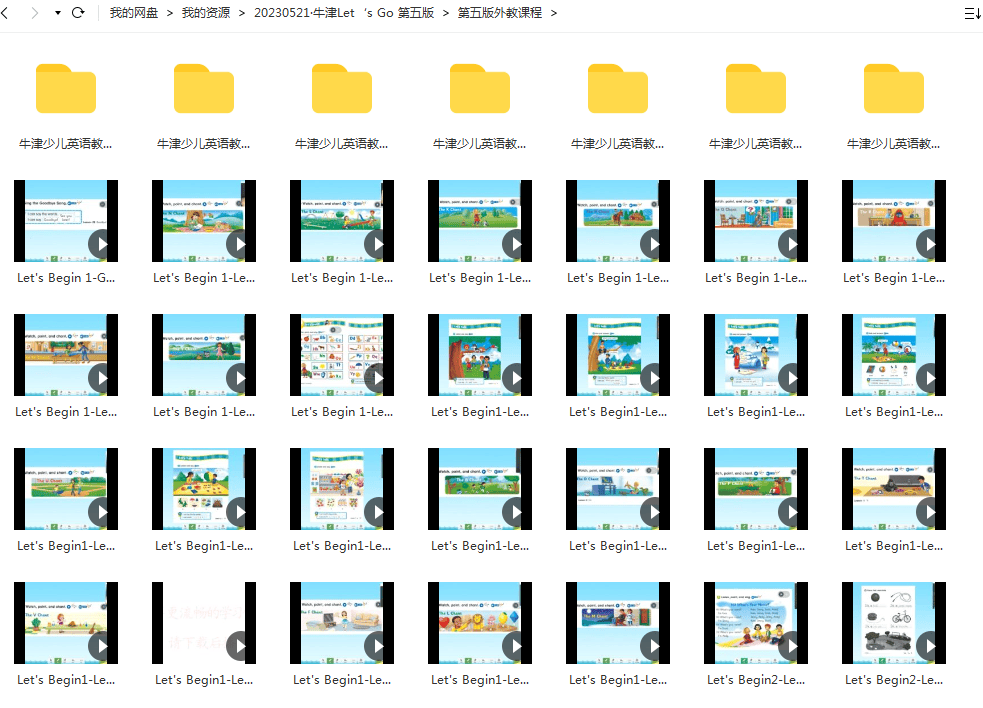The width and height of the screenshot is (983, 708).
Task: Open the video thumbnail with kids under a tree
Action: point(480,355)
